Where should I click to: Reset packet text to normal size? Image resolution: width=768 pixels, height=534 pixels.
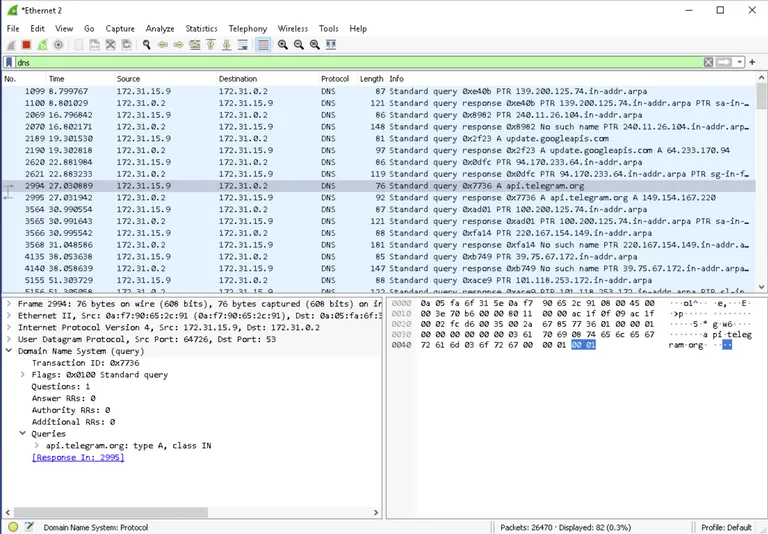coord(314,45)
